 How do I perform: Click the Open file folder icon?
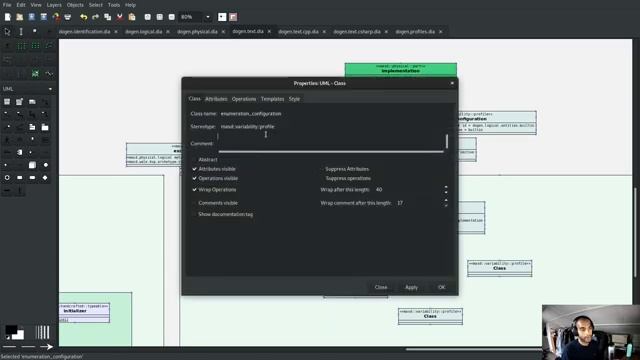pyautogui.click(x=20, y=17)
